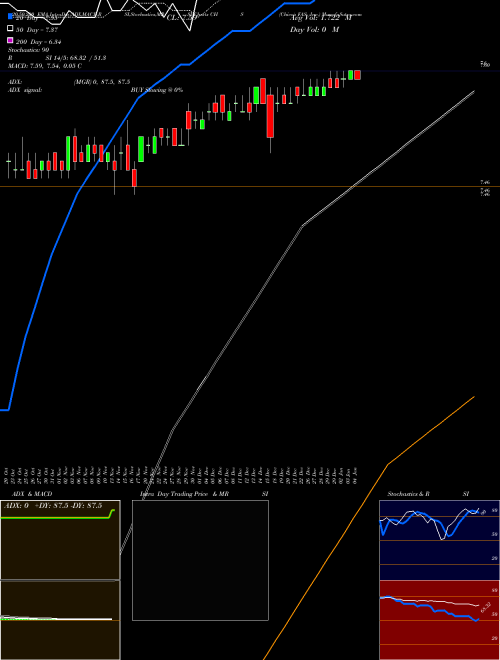
Task: Click the red RSI chart panel
Action: pyautogui.click(x=439, y=620)
